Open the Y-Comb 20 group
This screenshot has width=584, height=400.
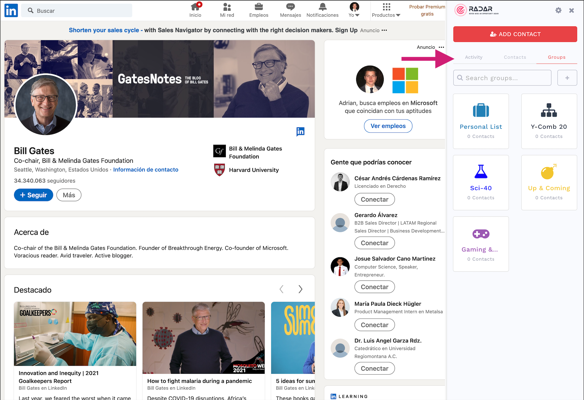(x=549, y=121)
